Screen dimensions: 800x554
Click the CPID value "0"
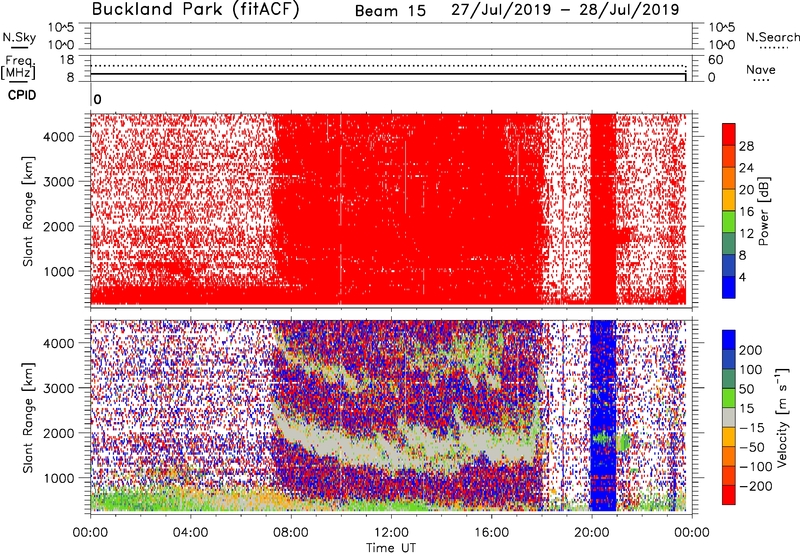97,100
